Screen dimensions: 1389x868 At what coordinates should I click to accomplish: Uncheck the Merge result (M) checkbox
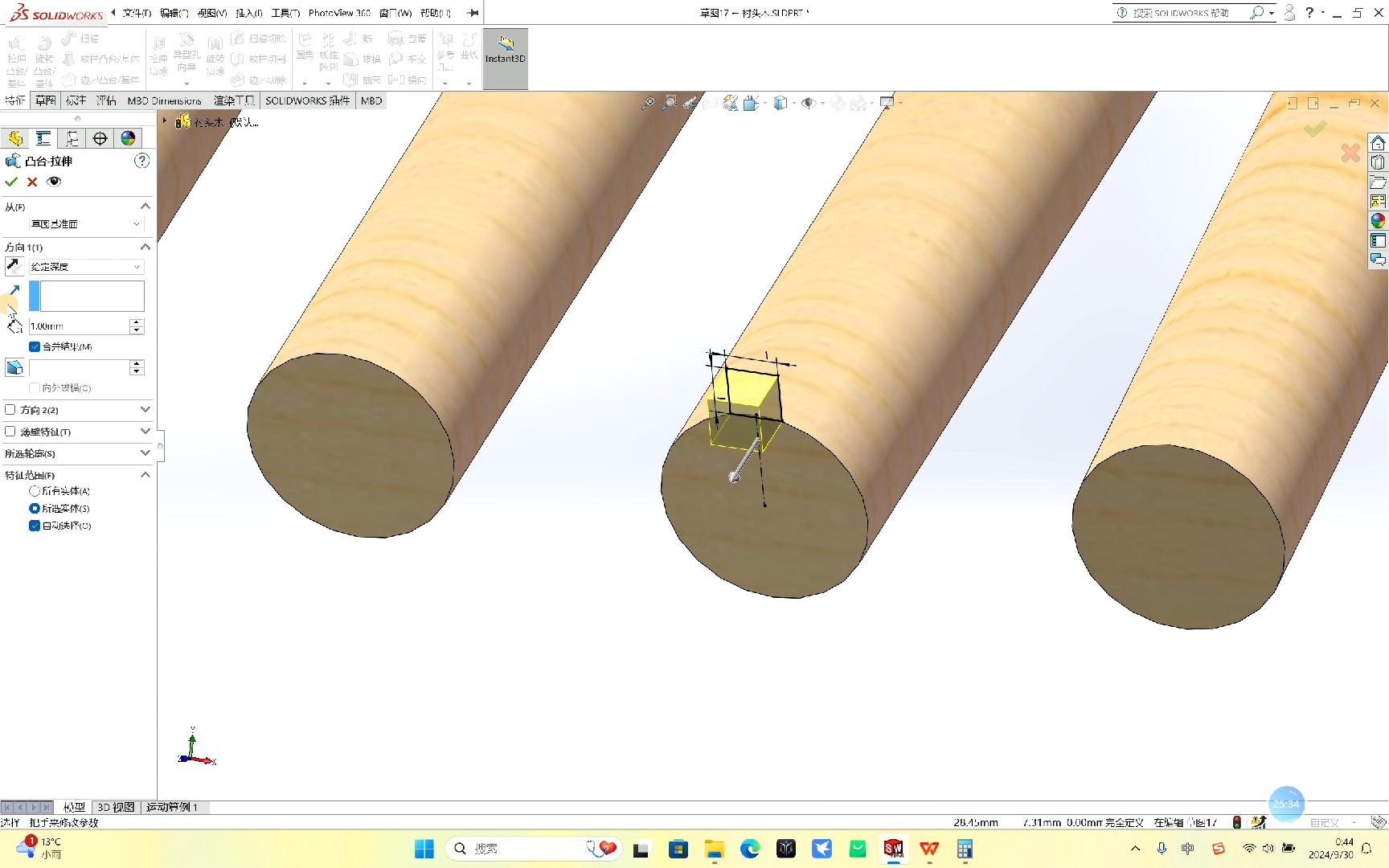point(35,346)
